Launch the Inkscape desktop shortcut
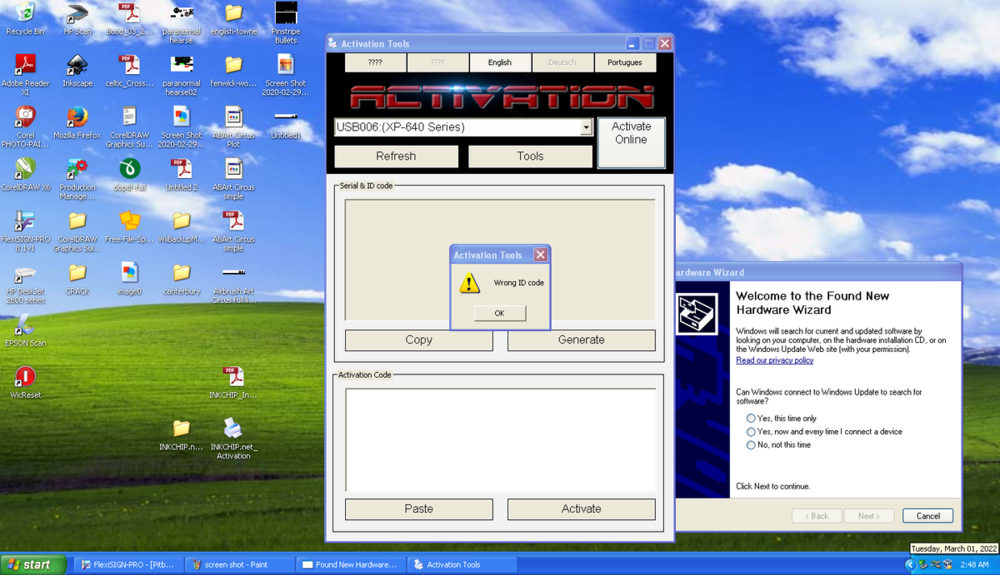Screen dimensions: 1000x575 77,70
